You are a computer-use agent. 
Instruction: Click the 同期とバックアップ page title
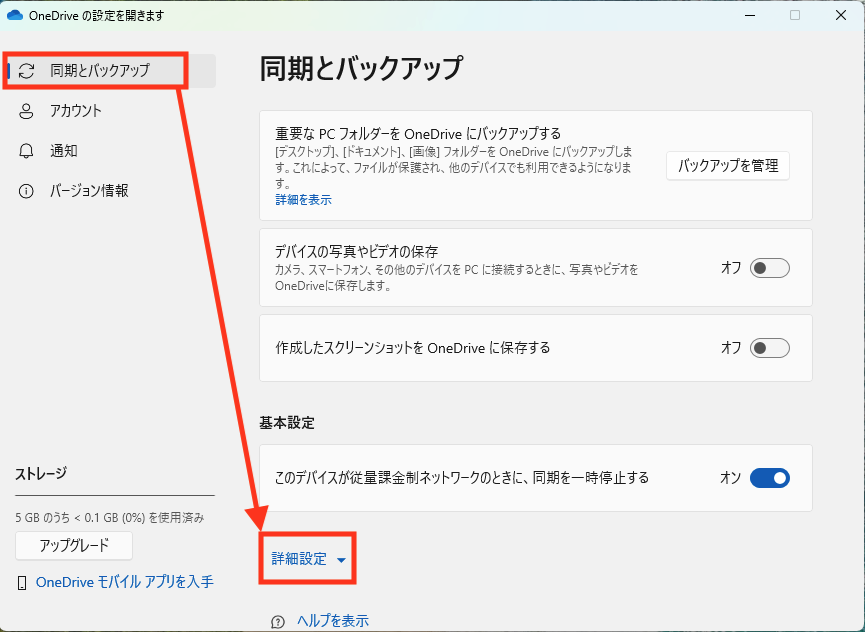[361, 68]
